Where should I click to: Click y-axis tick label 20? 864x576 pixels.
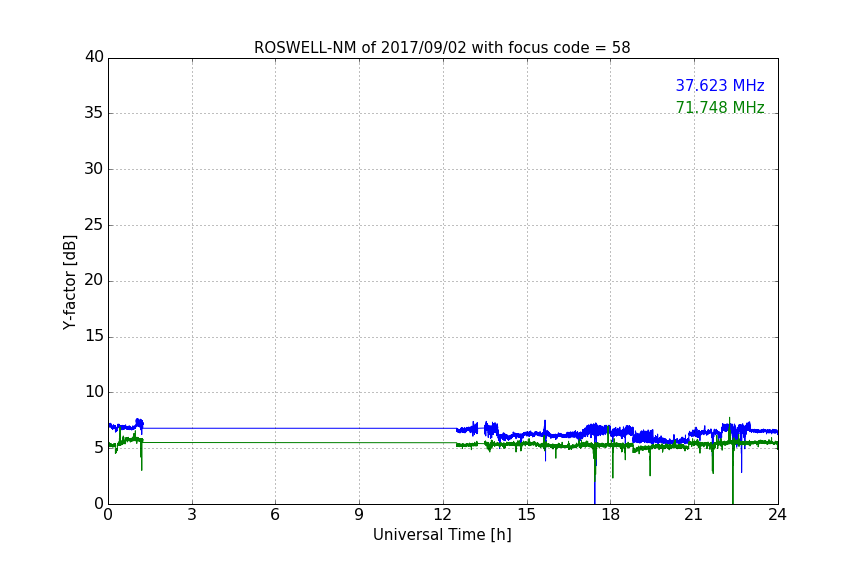94,281
